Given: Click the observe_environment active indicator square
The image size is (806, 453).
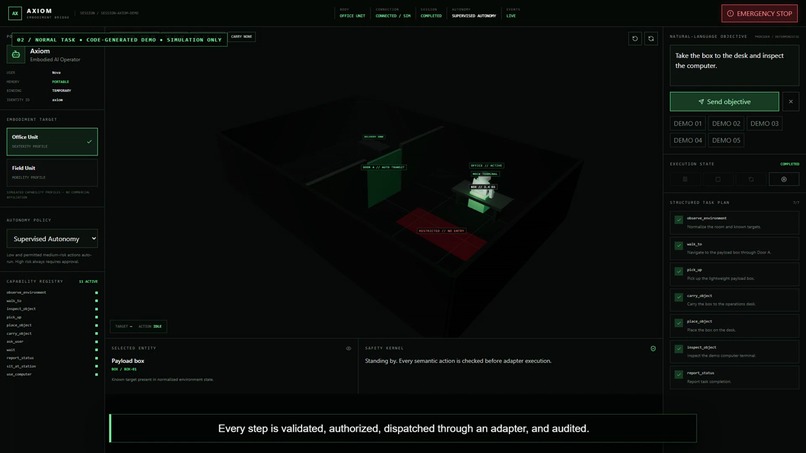Looking at the screenshot, I should coord(96,293).
